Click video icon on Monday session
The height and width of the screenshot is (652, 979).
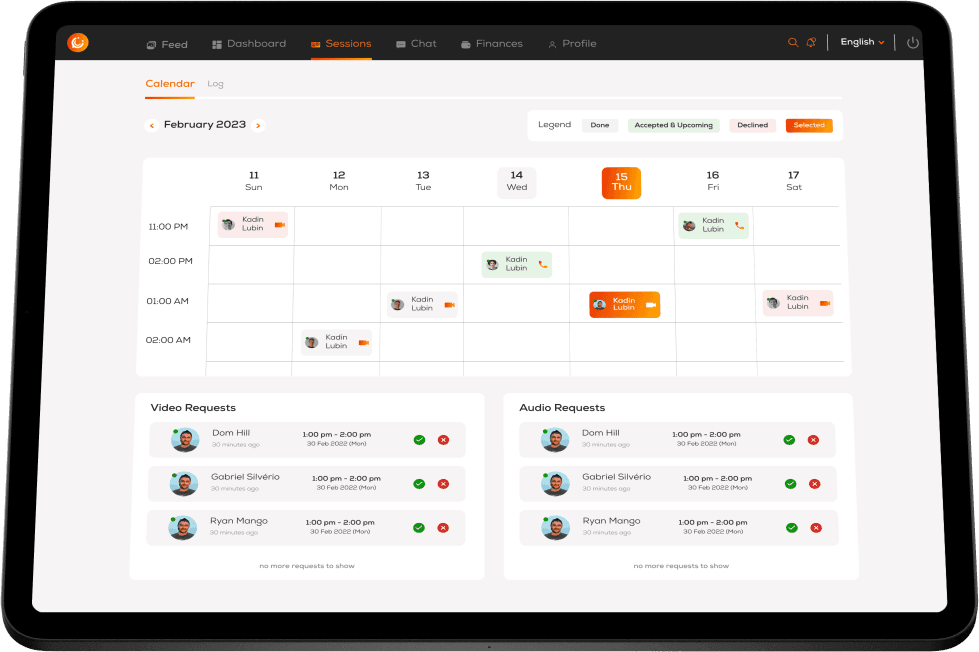[363, 342]
